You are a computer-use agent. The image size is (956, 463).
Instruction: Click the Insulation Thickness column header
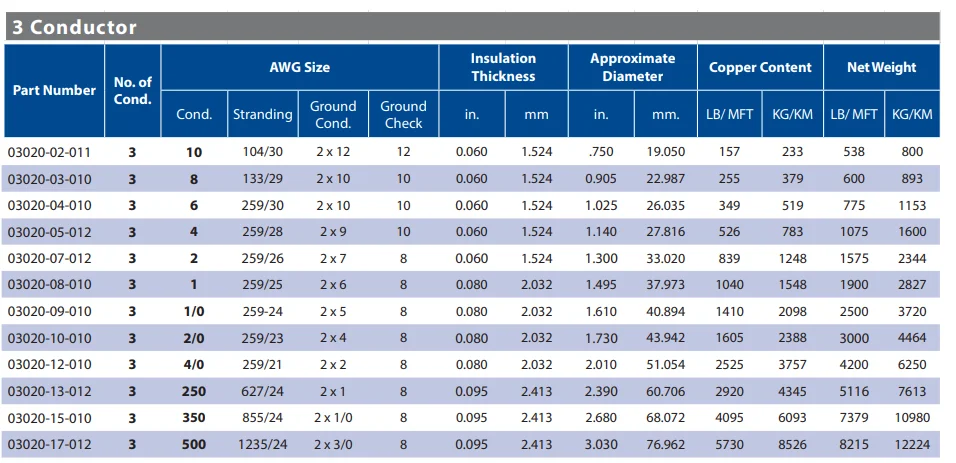click(x=503, y=67)
